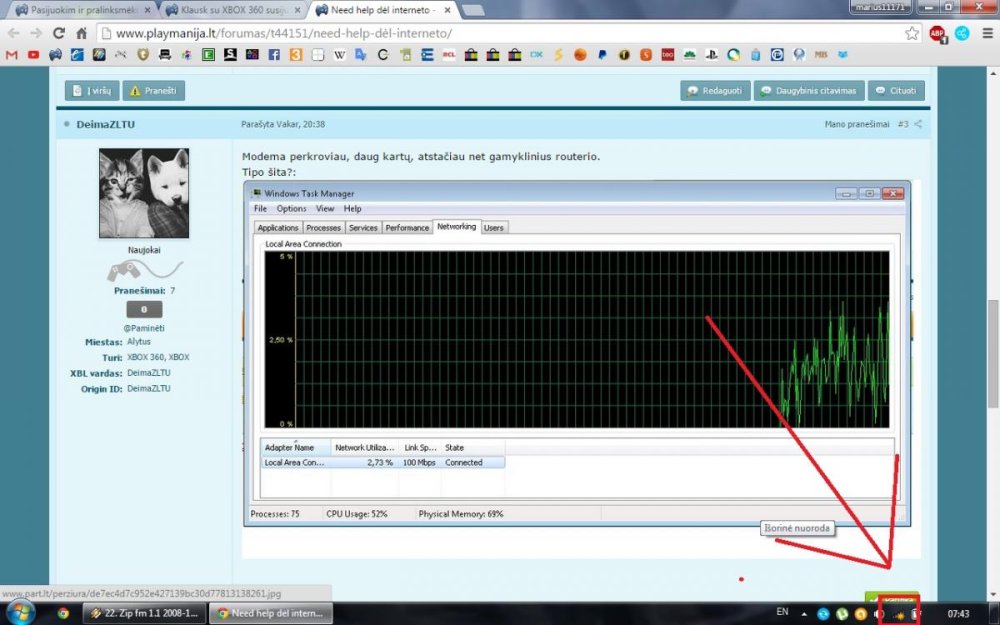The width and height of the screenshot is (1000, 625).
Task: Open the Task Manager screenshot image
Action: (577, 354)
